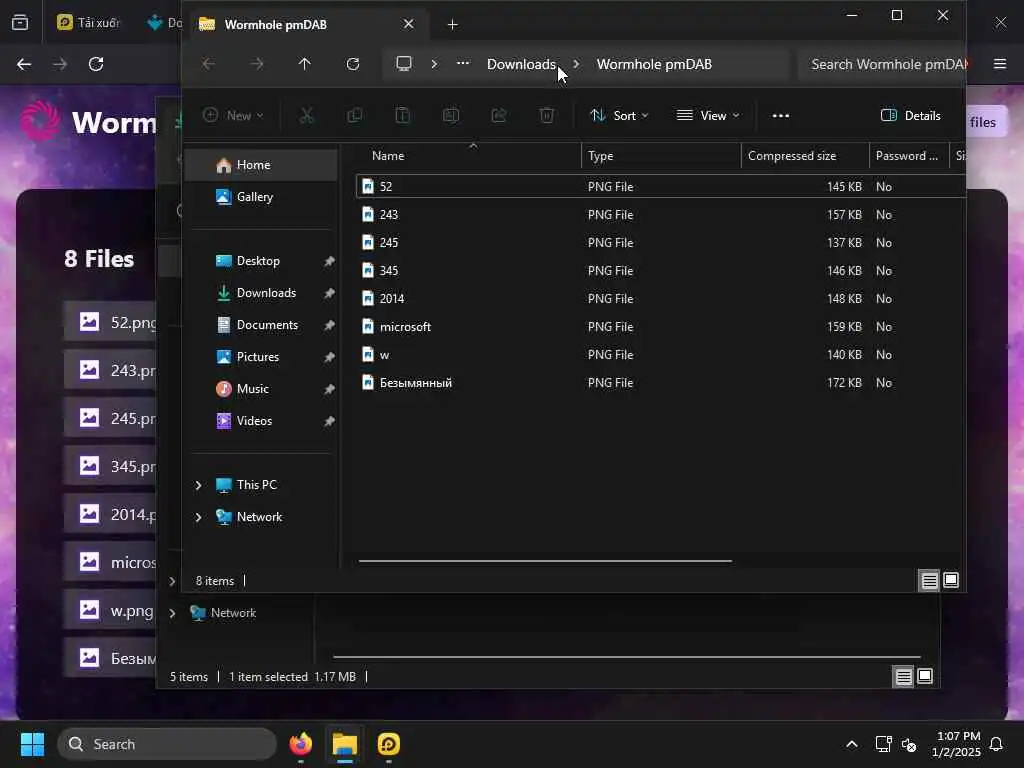The image size is (1024, 768).
Task: Click the browser back arrow
Action: [x=24, y=64]
